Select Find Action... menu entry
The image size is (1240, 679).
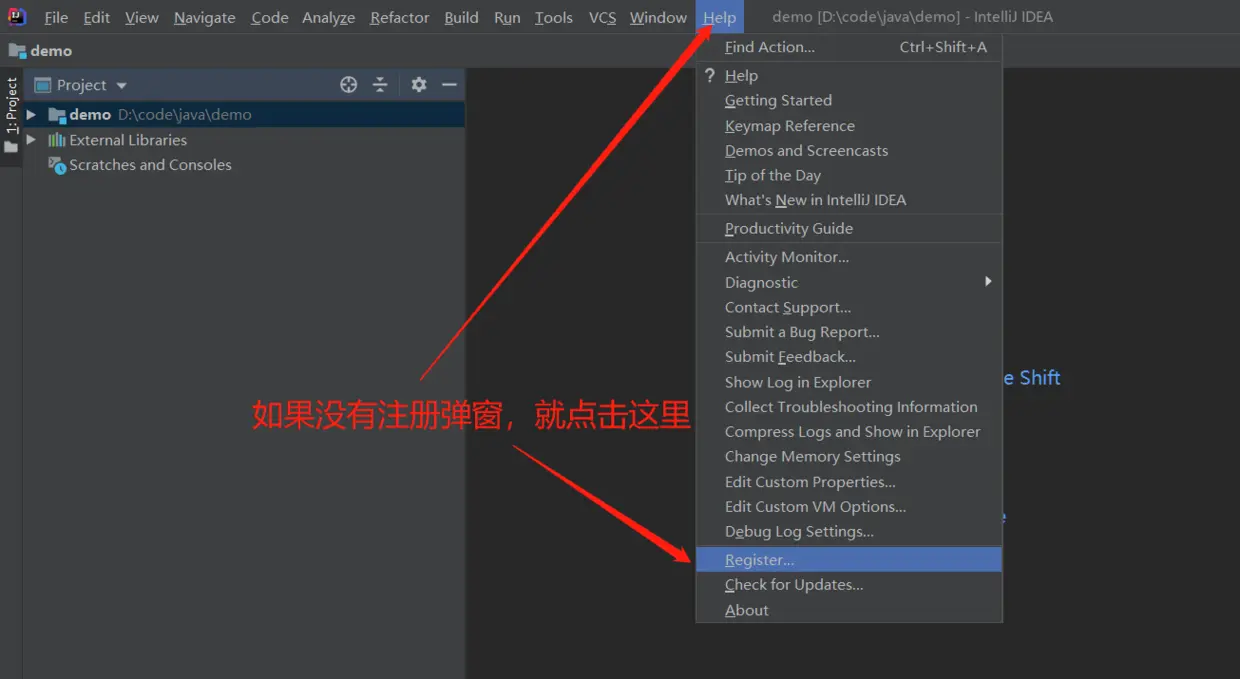point(849,47)
